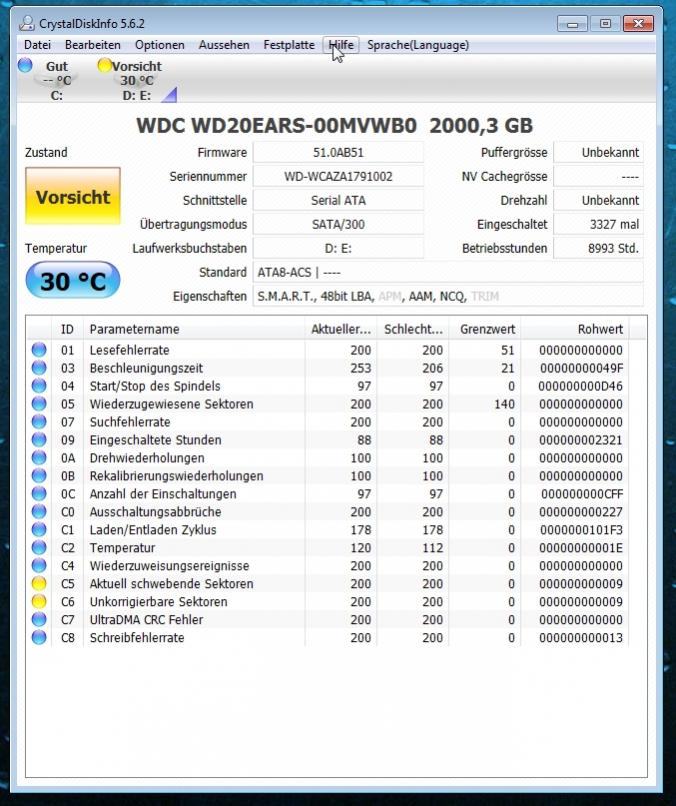Click raw value 00000000049F
This screenshot has width=676, height=806.
click(581, 368)
